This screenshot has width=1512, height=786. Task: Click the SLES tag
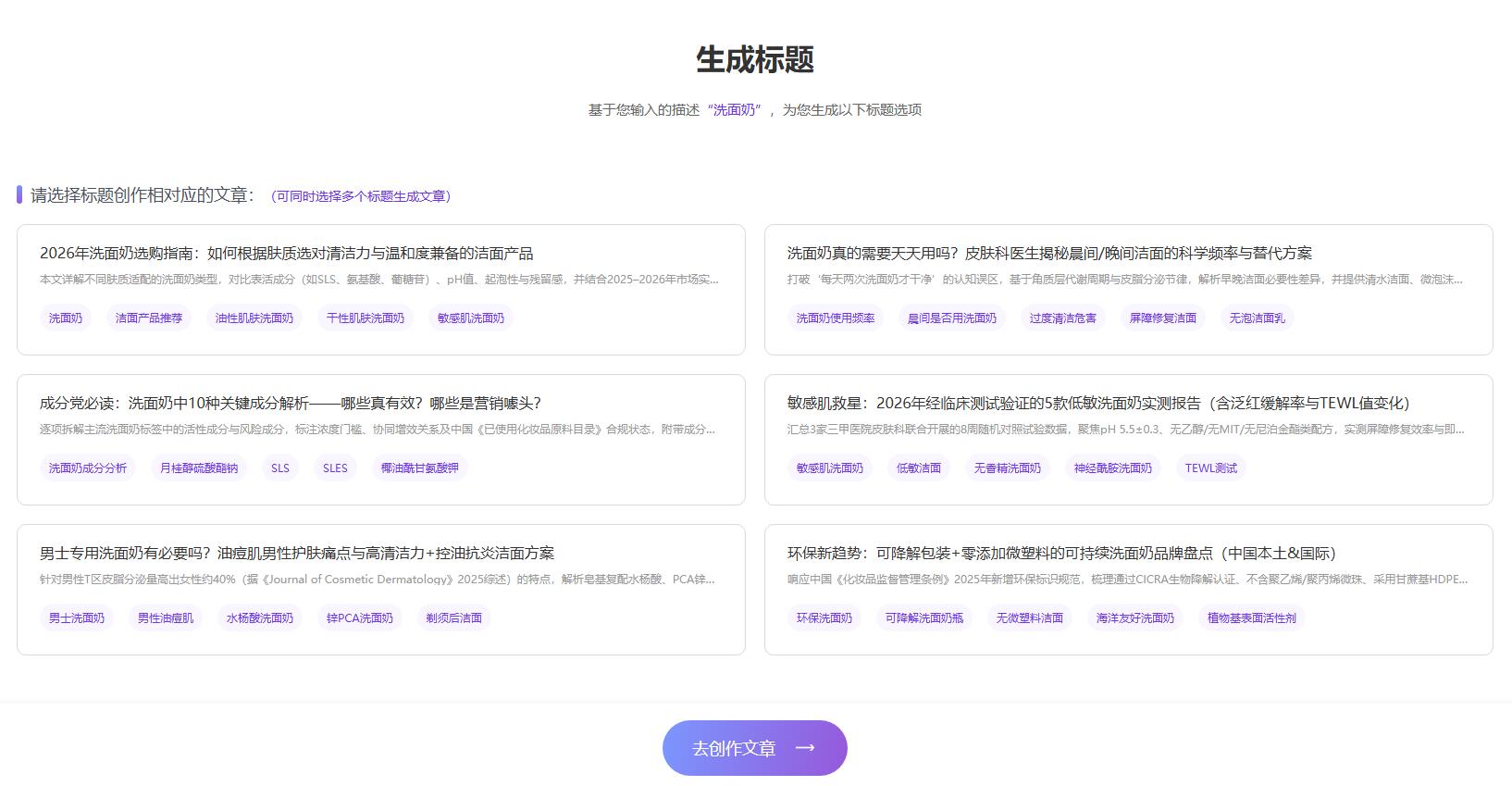pyautogui.click(x=335, y=468)
